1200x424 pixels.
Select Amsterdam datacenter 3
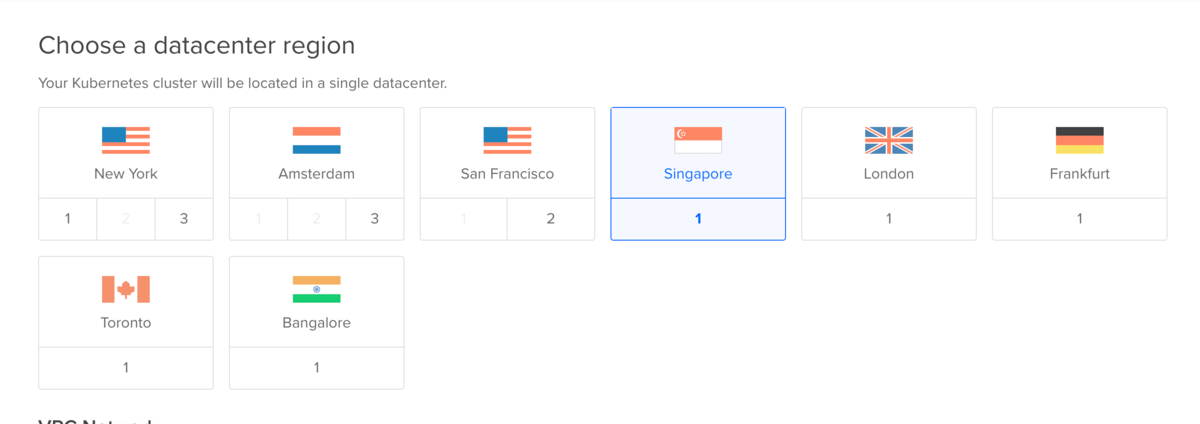coord(375,219)
